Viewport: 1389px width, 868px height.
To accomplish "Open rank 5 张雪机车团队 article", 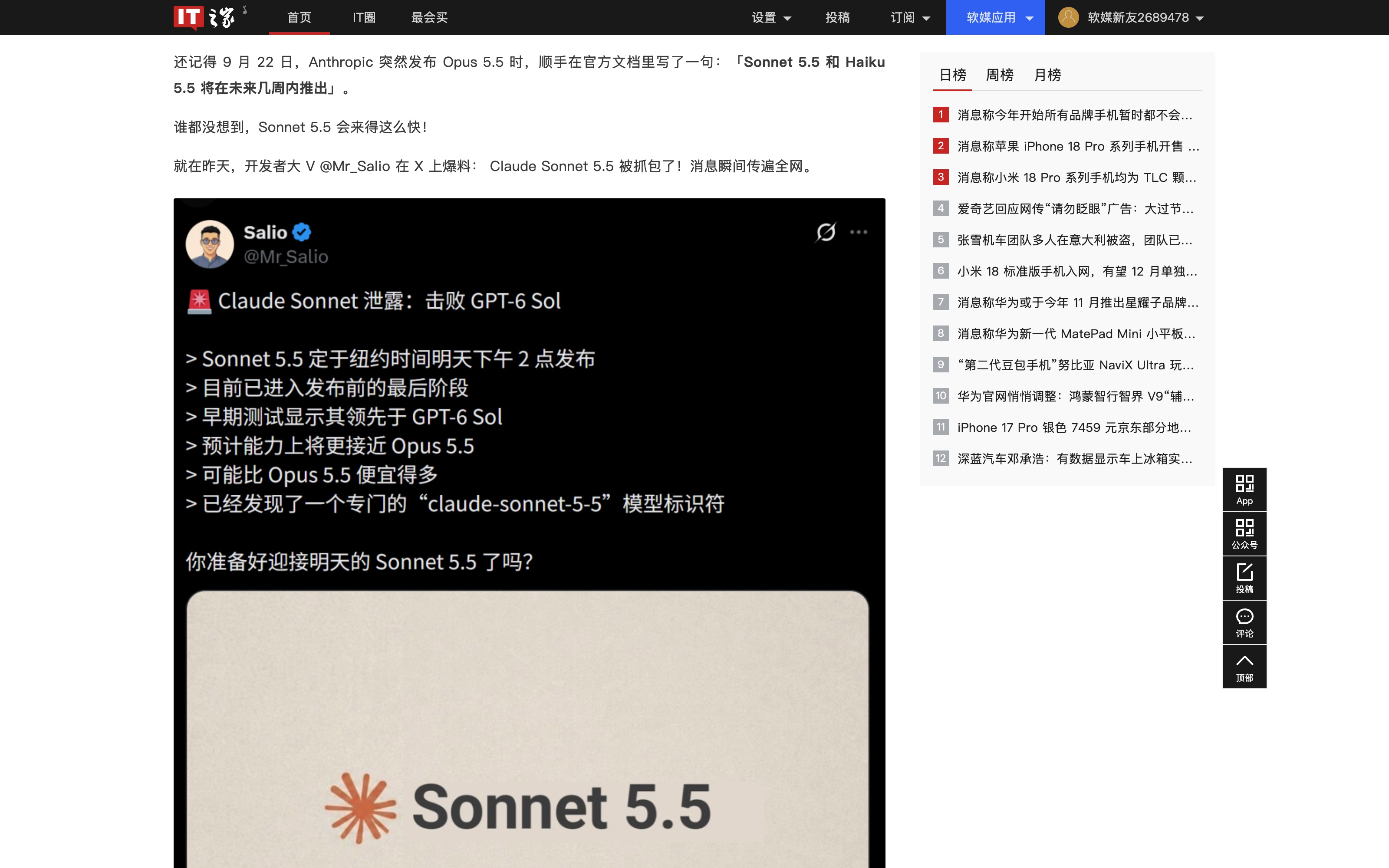I will pos(1074,240).
